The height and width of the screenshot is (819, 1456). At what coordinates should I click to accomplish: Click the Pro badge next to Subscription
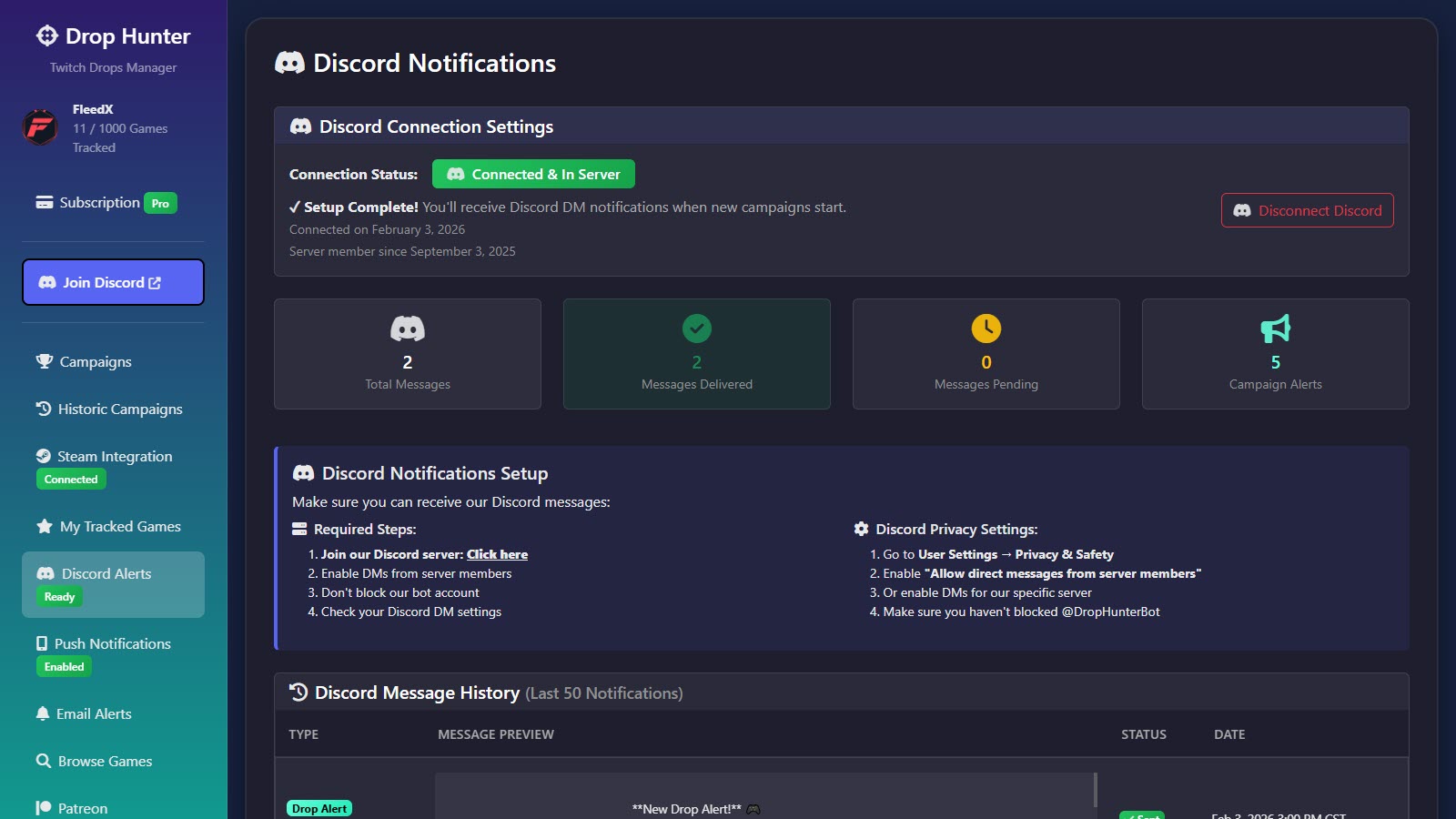(x=160, y=203)
